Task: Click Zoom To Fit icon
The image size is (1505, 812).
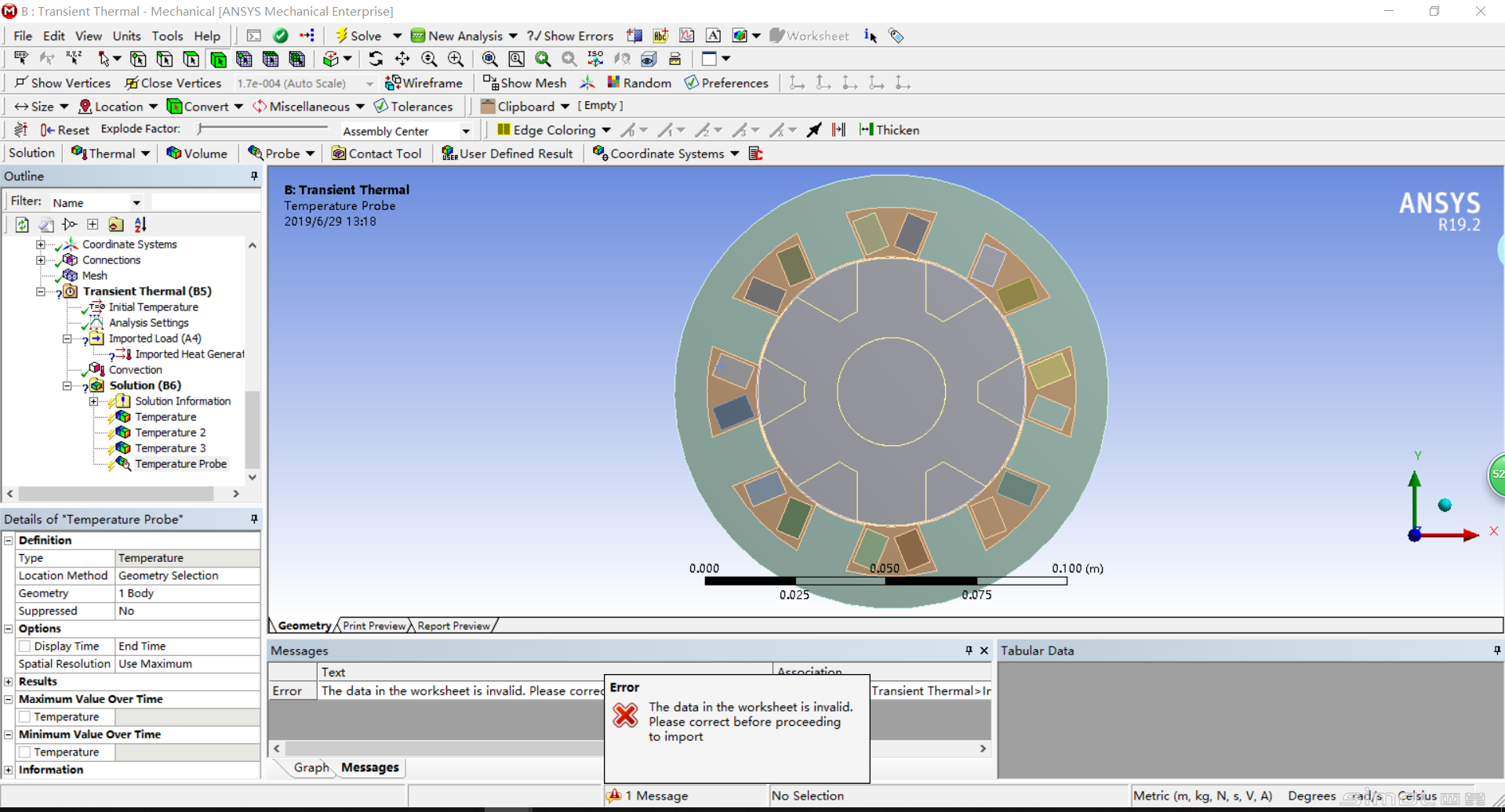Action: [x=490, y=59]
